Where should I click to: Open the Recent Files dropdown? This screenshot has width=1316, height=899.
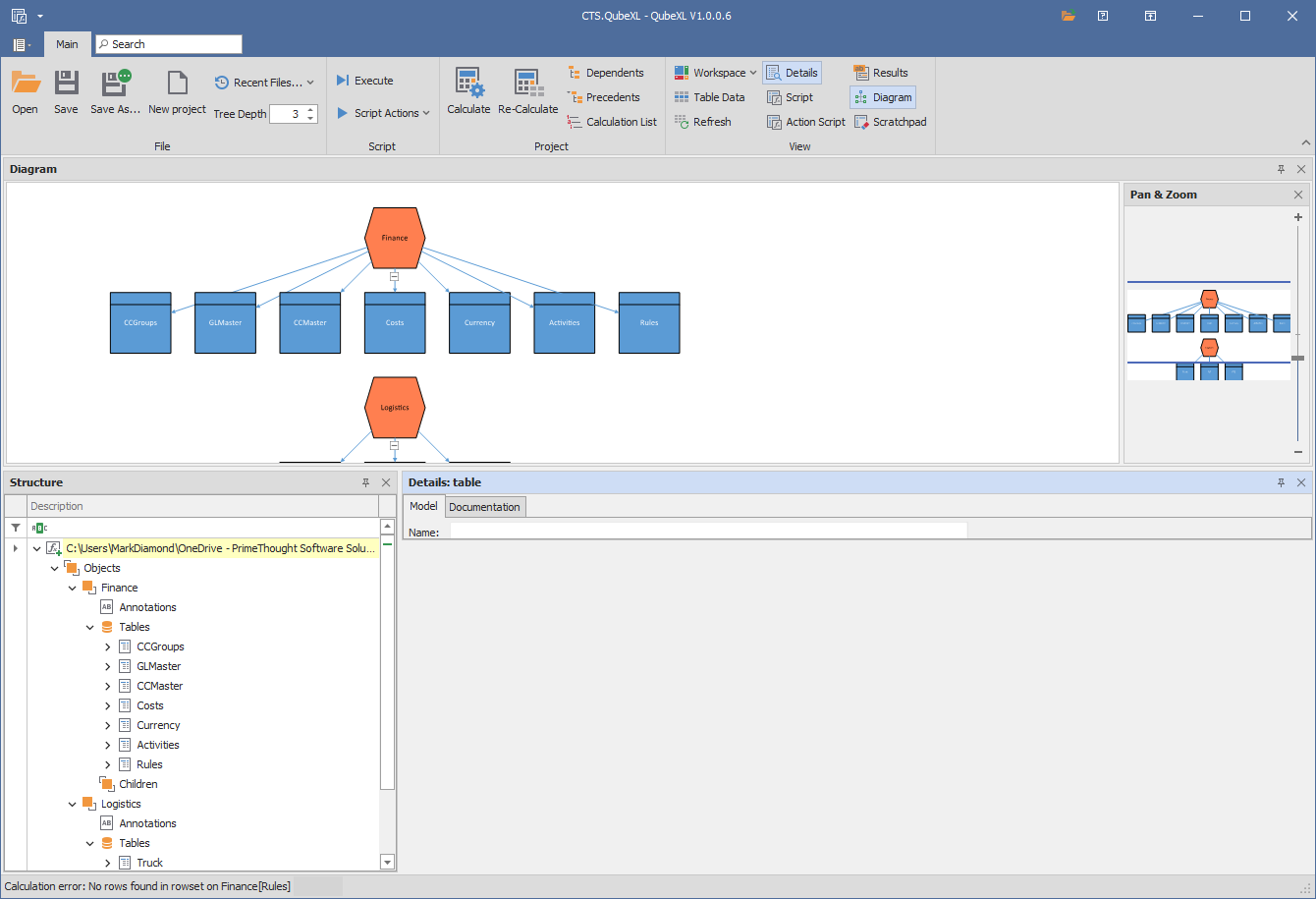click(x=265, y=83)
